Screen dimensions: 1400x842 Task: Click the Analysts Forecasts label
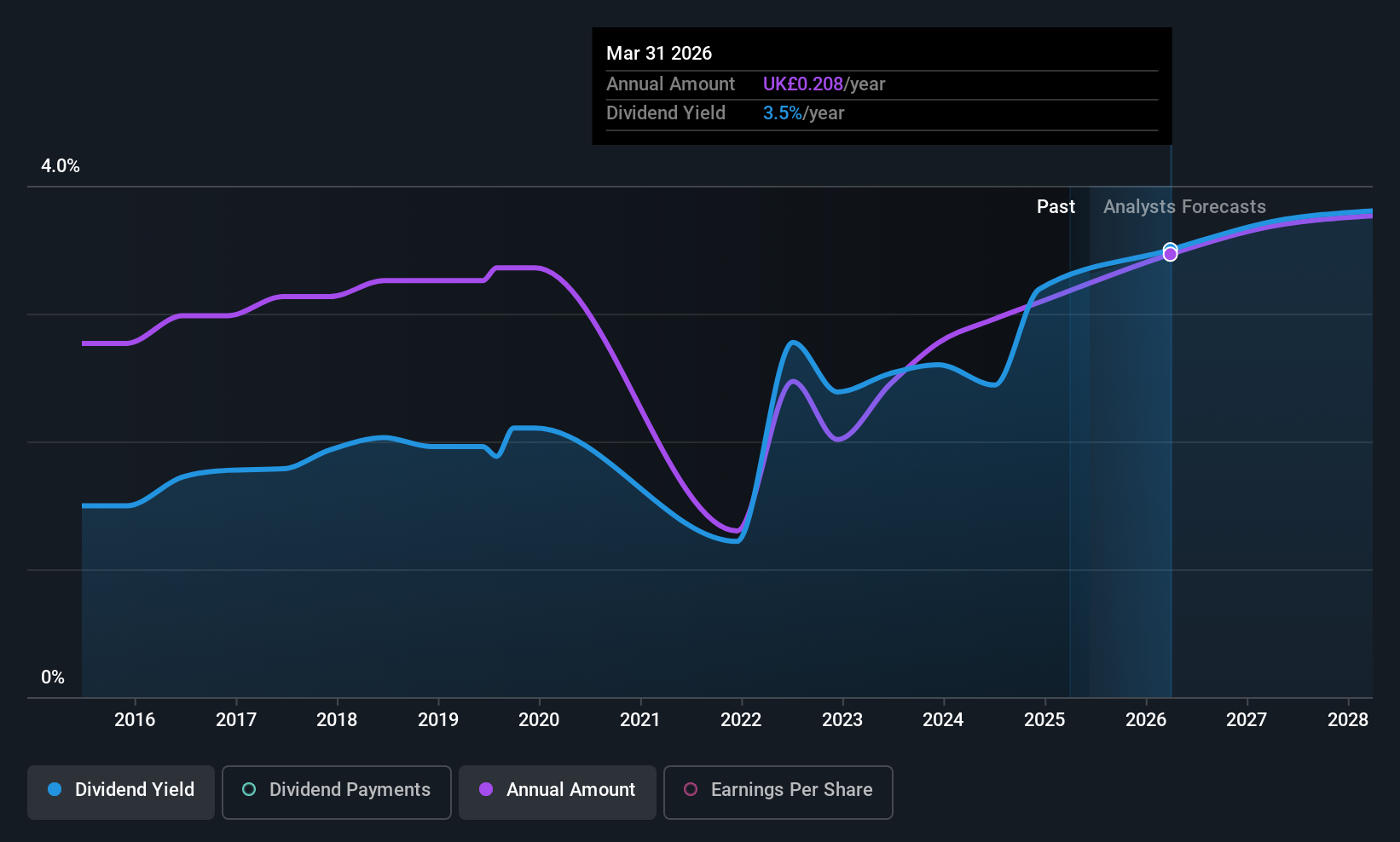click(1184, 207)
